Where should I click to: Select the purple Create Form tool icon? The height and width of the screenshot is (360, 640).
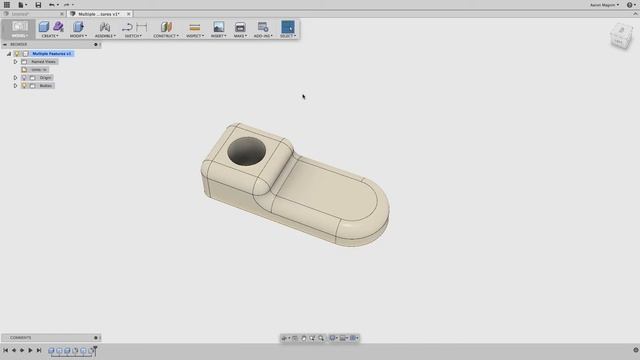pos(58,27)
